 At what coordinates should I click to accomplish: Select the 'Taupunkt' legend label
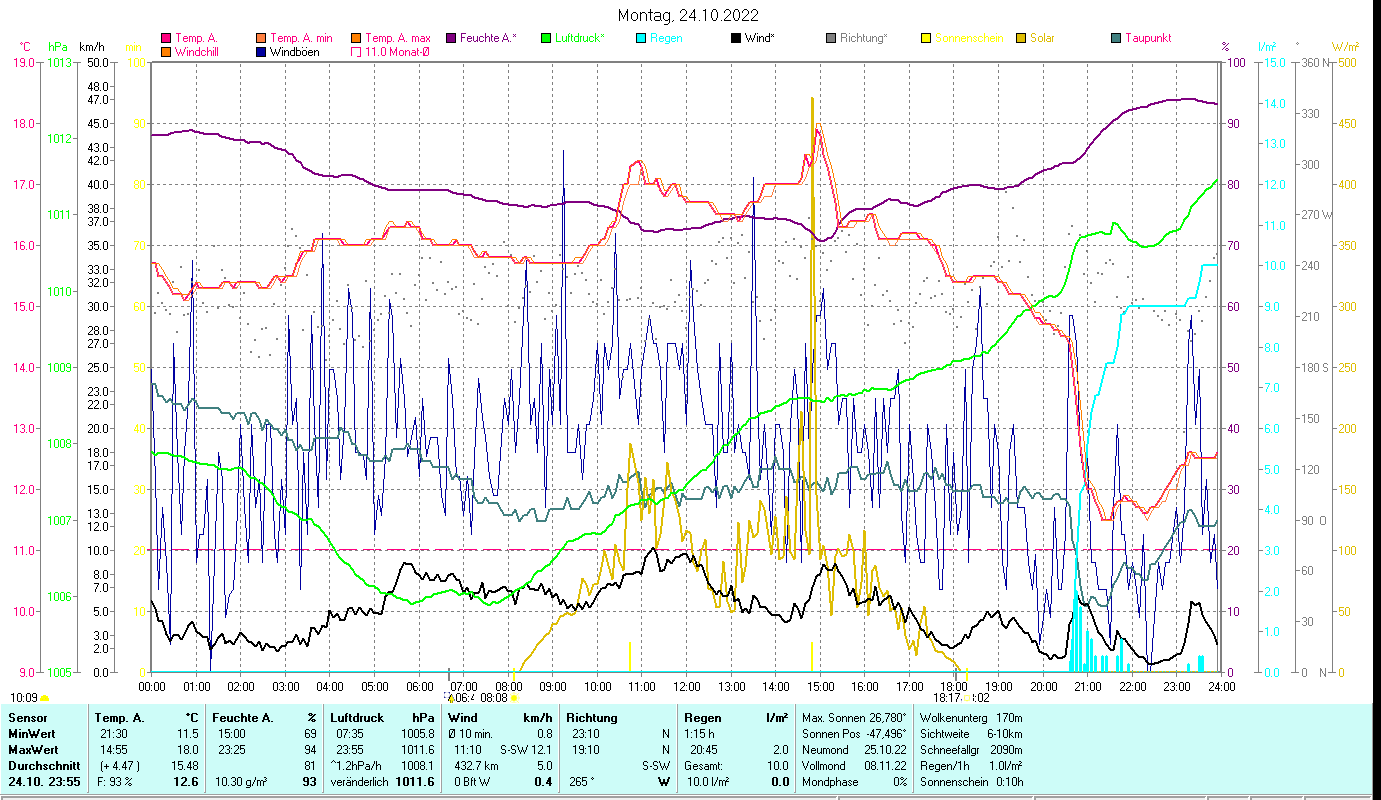click(x=1148, y=38)
